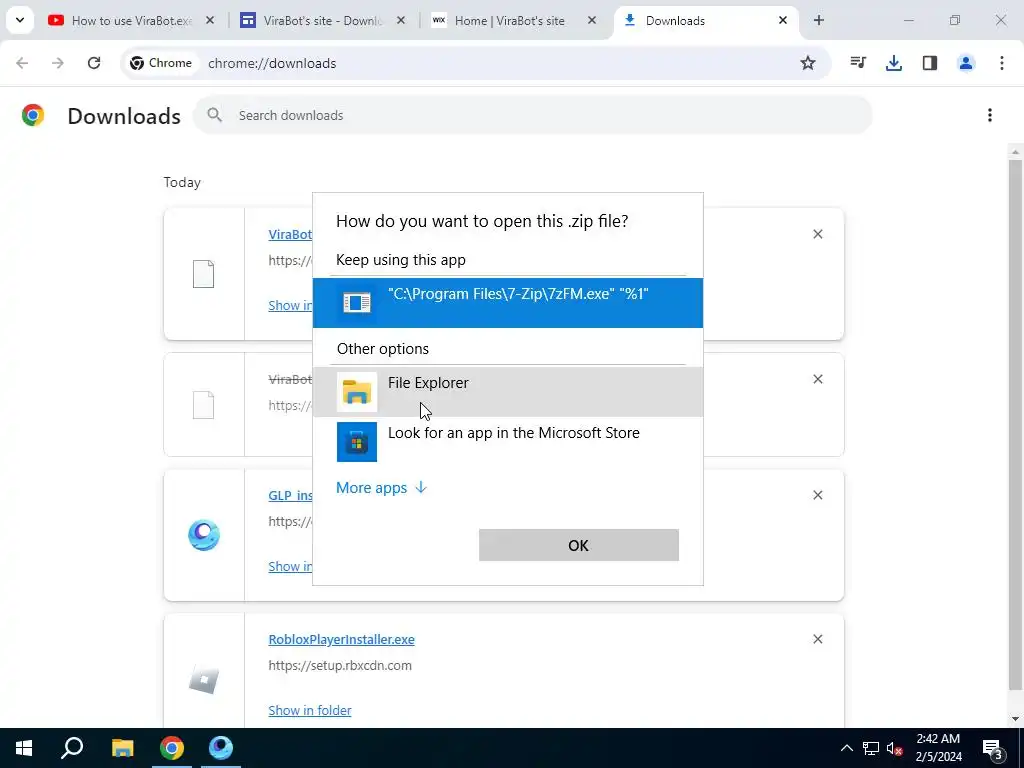
Task: Click the scrollbar down arrow
Action: pyautogui.click(x=1015, y=720)
